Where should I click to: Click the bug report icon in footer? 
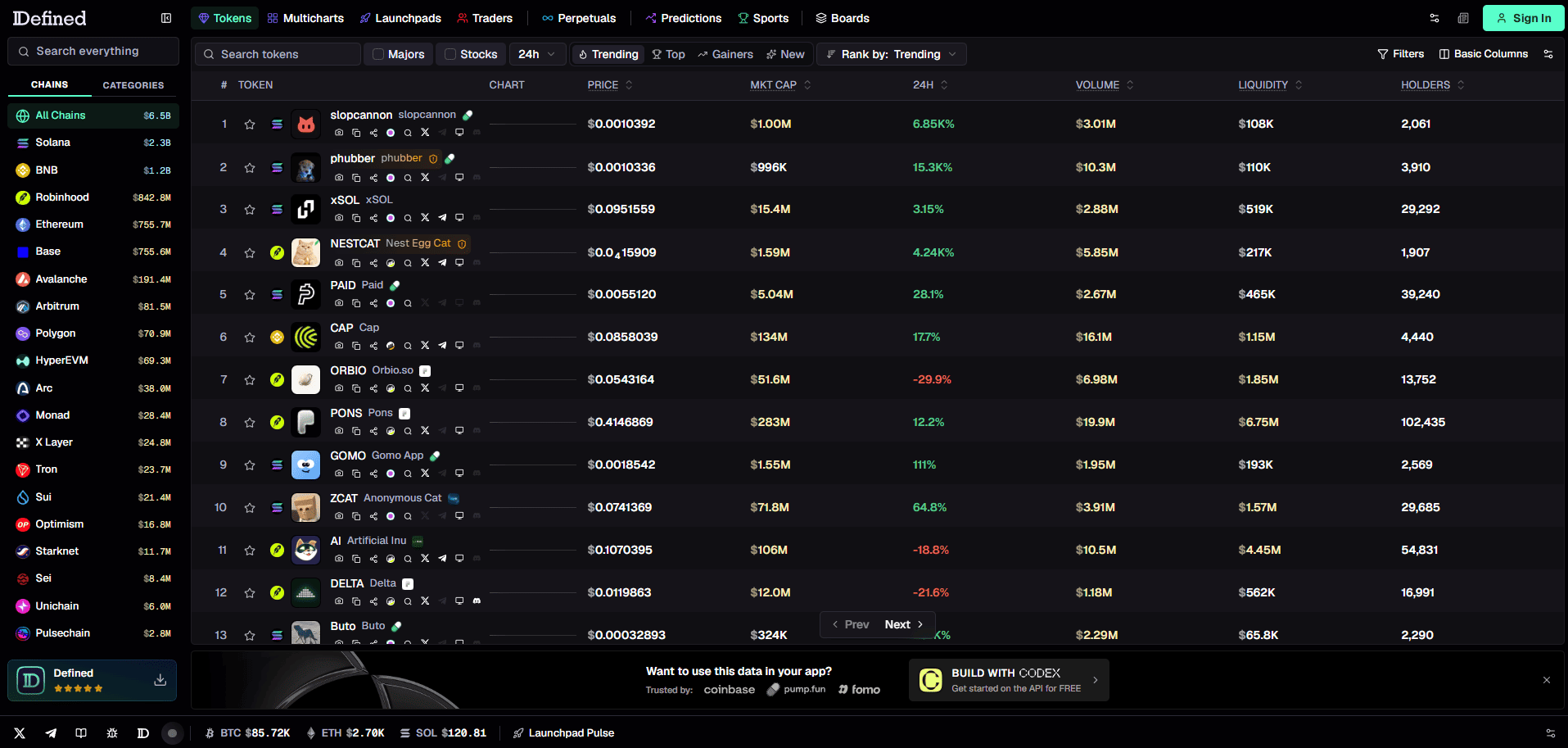click(x=112, y=733)
